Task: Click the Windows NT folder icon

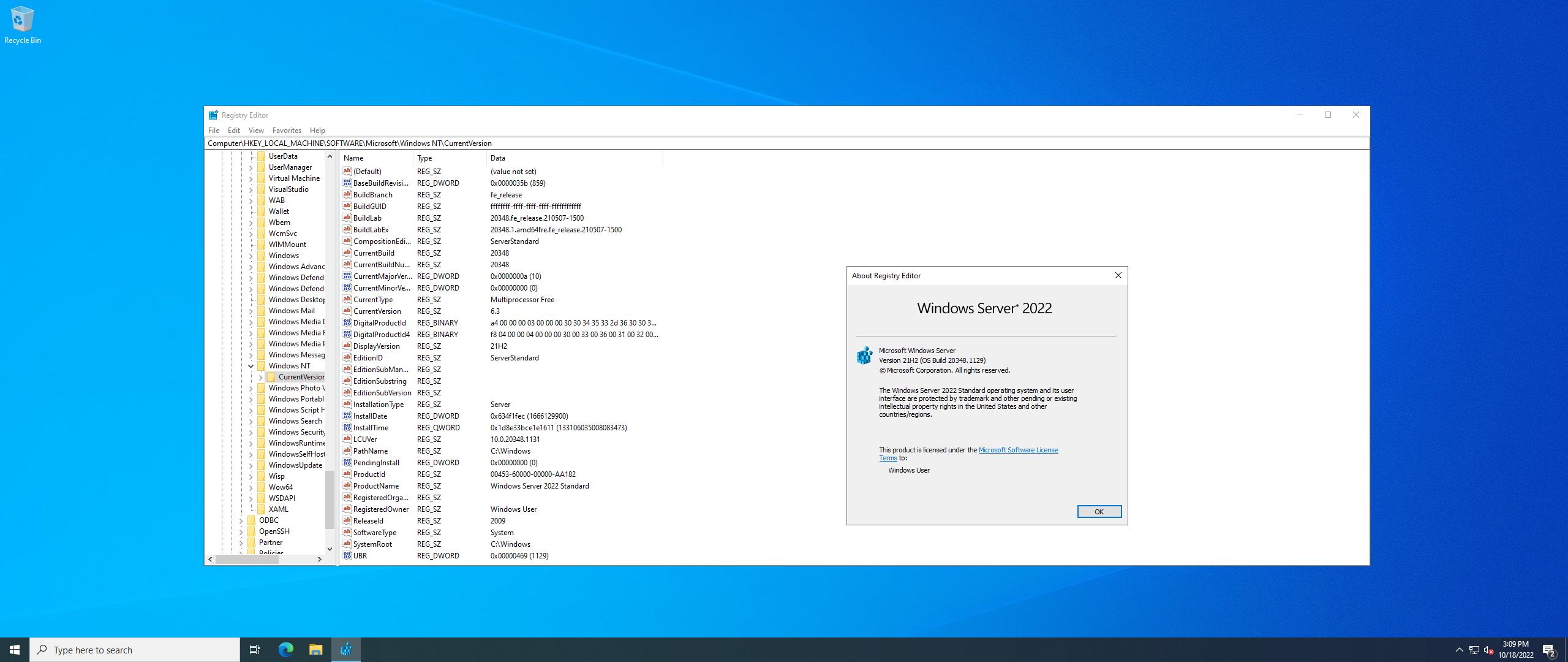Action: click(262, 365)
